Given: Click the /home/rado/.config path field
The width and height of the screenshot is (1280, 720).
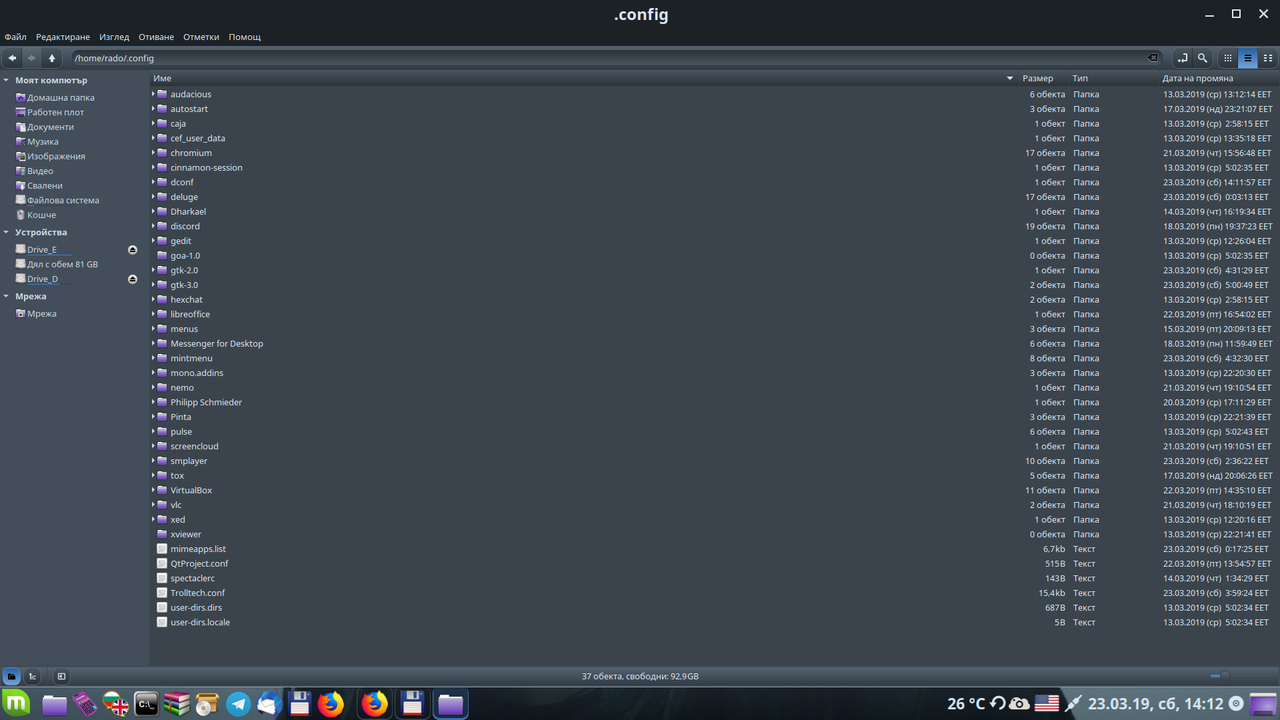Looking at the screenshot, I should point(615,58).
